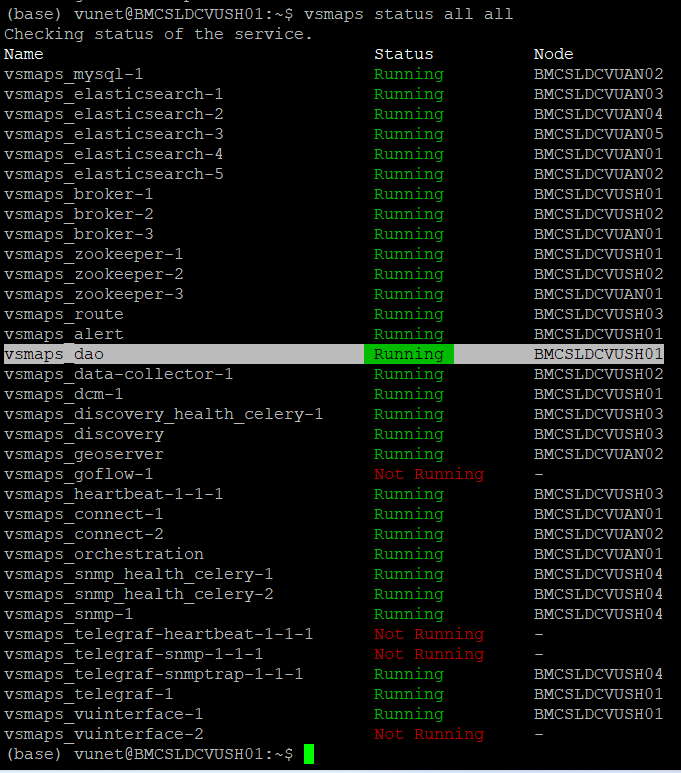Click Running status of vsmaps_mysql-1
The width and height of the screenshot is (681, 773).
409,74
